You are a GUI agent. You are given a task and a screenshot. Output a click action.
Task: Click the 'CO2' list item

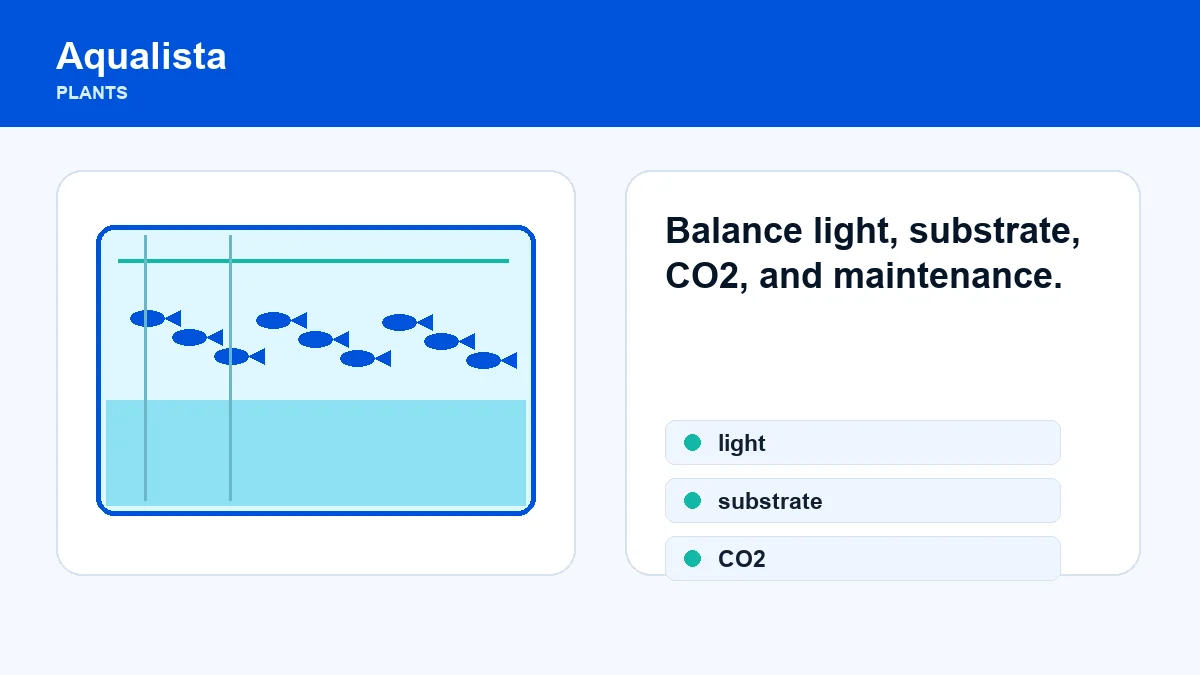pos(862,559)
